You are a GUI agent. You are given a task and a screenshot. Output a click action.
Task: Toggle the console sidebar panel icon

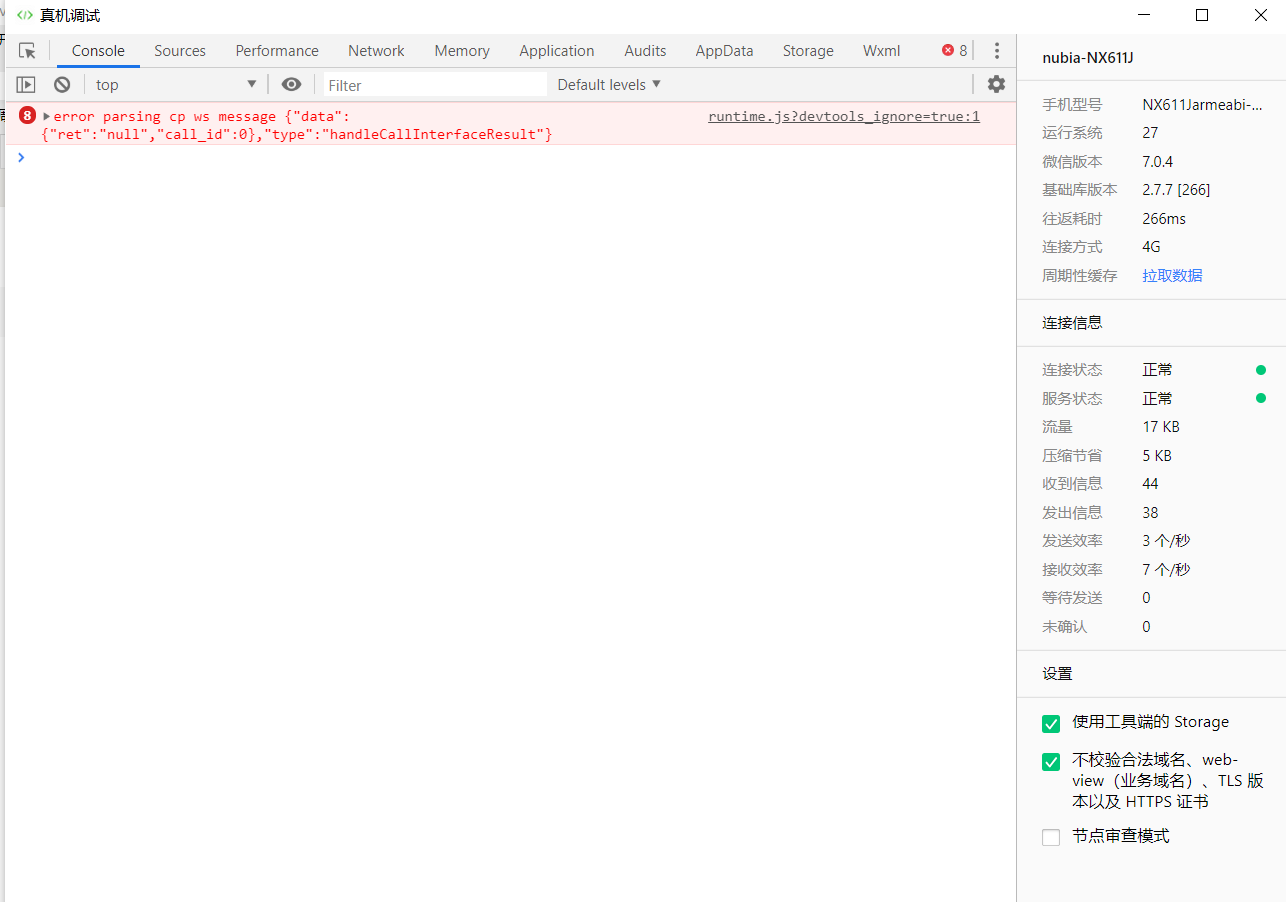[26, 85]
